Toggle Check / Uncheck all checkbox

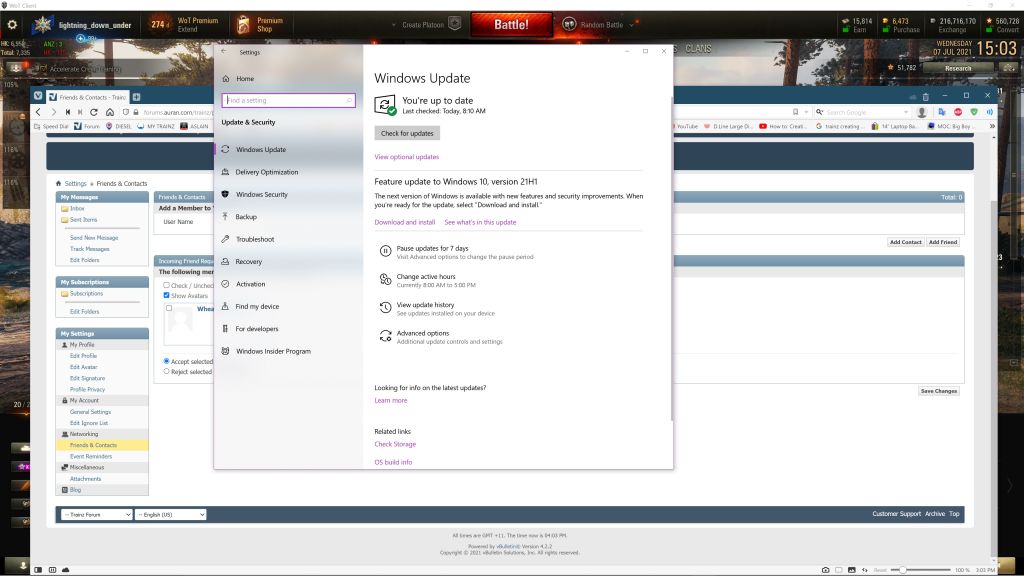pyautogui.click(x=167, y=285)
